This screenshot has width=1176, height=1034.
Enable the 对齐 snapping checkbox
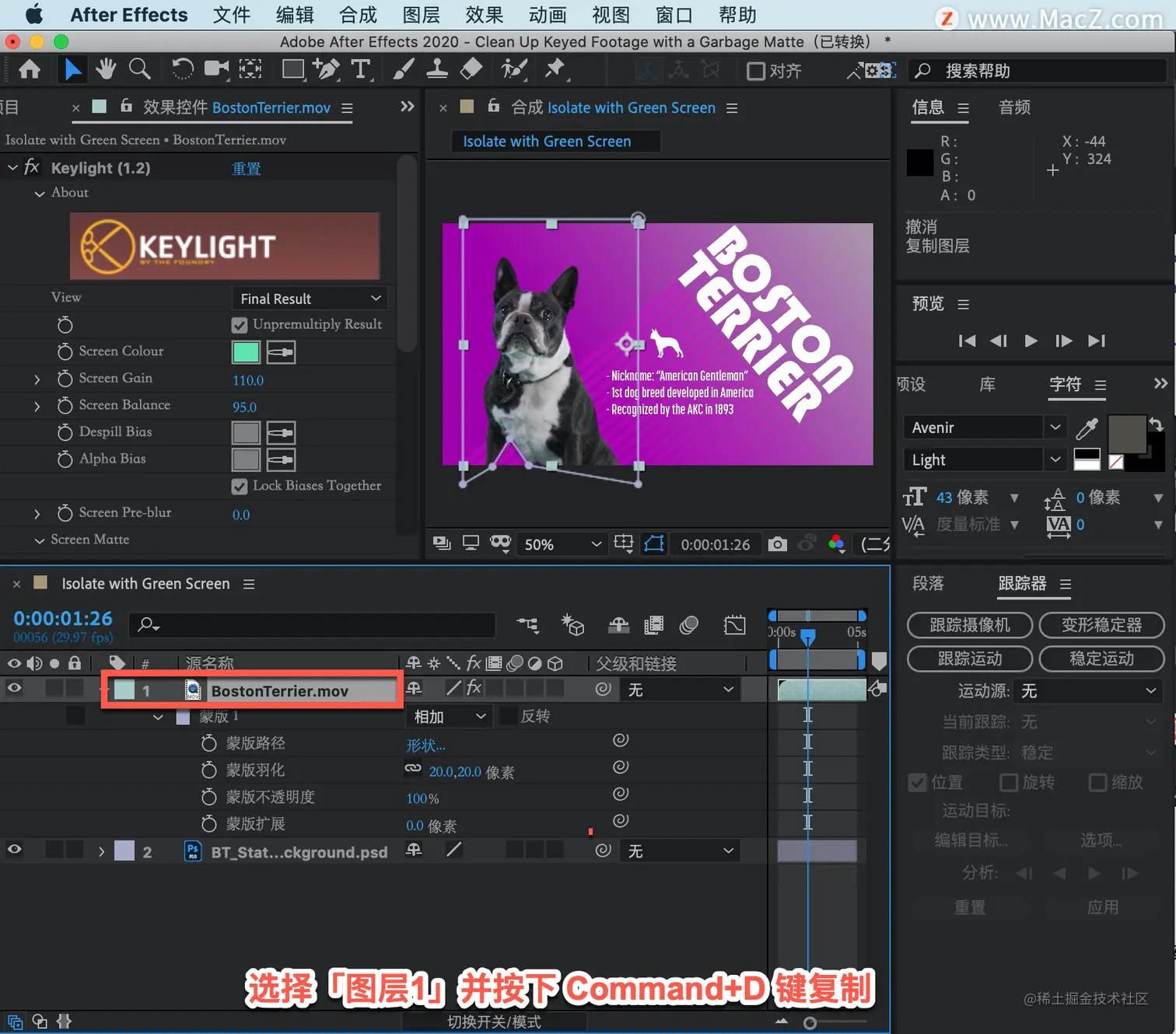click(x=755, y=72)
